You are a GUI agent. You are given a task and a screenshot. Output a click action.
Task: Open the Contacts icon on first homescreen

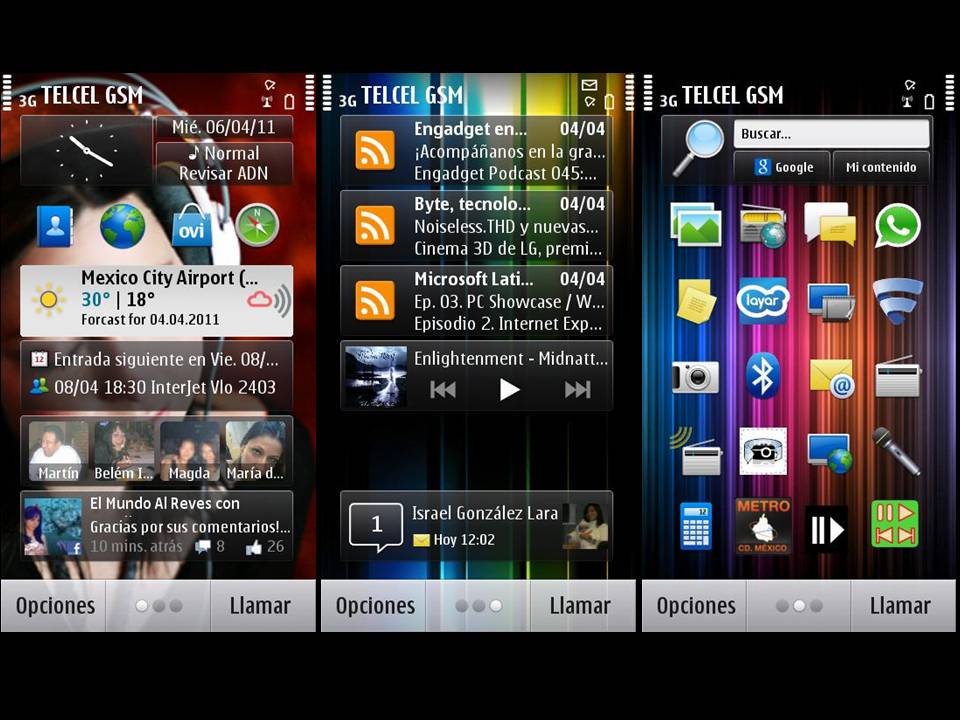pos(55,226)
